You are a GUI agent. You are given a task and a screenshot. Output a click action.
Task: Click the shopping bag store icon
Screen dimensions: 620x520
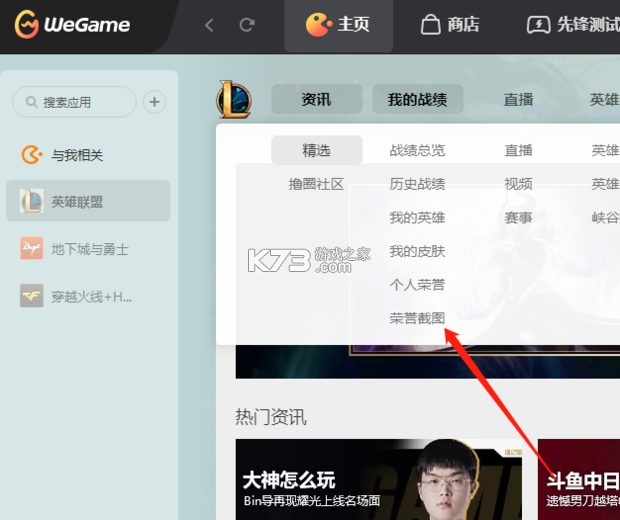[431, 25]
